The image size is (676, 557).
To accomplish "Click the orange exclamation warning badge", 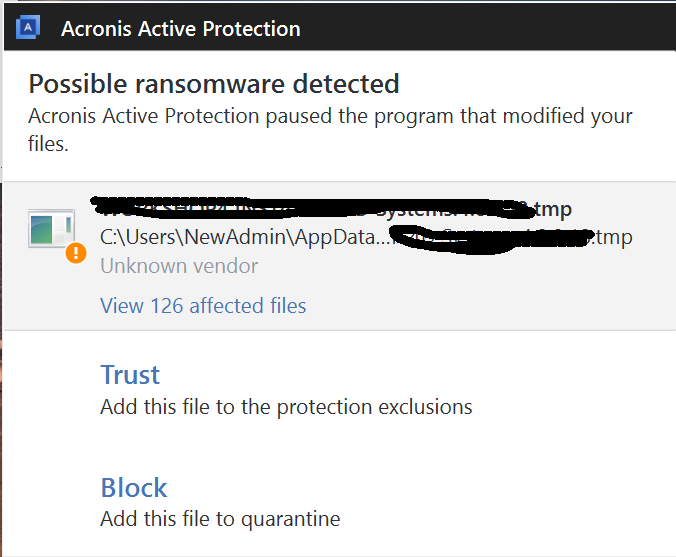I will [x=76, y=253].
